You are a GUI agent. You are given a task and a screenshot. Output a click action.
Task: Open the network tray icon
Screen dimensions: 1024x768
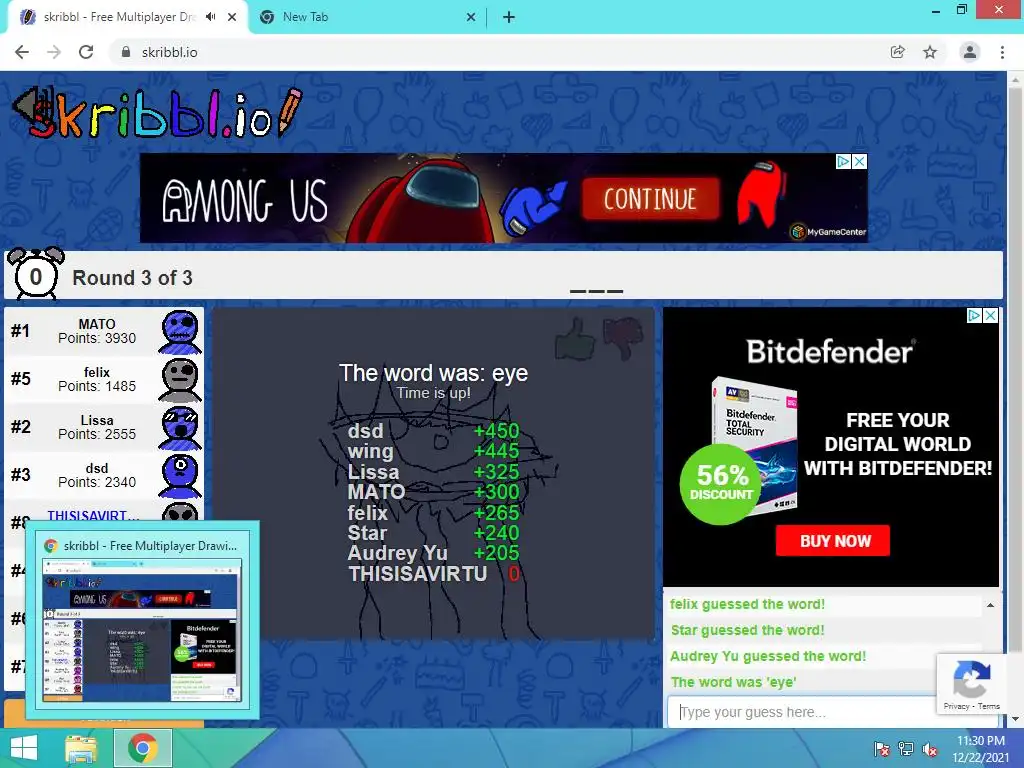tap(906, 749)
